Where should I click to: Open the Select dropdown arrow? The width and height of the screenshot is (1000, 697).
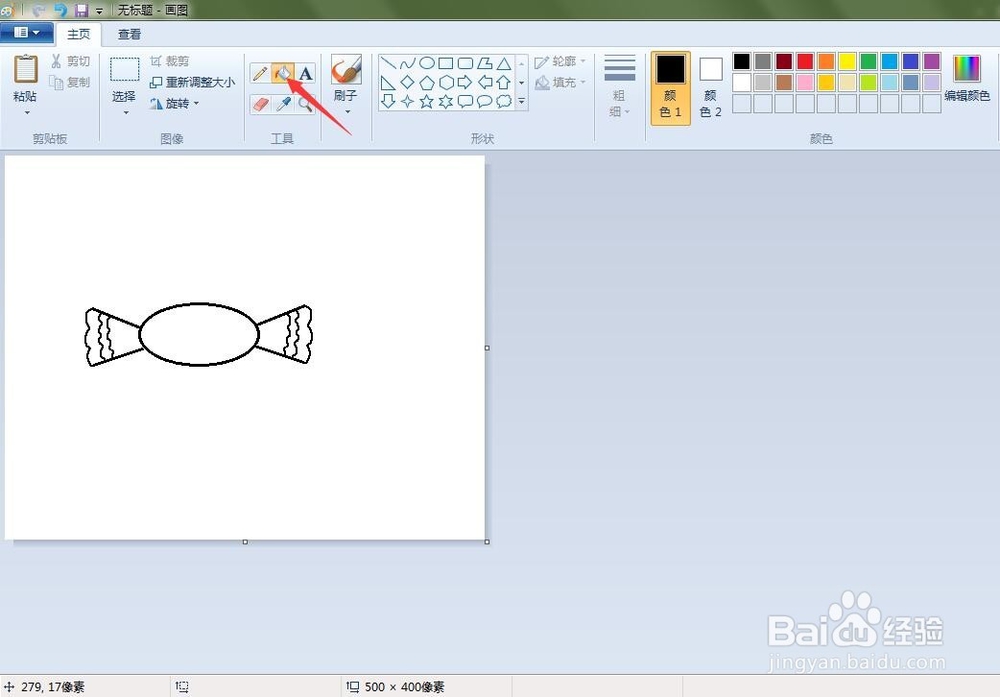(x=126, y=113)
